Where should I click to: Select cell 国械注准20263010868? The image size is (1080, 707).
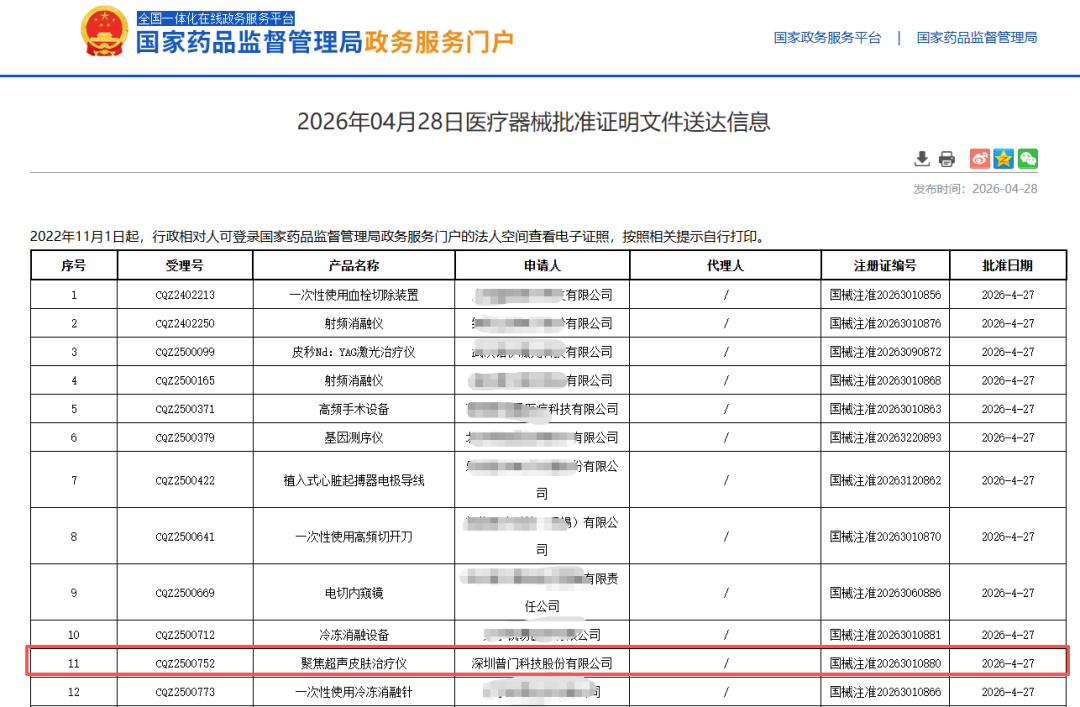point(885,380)
